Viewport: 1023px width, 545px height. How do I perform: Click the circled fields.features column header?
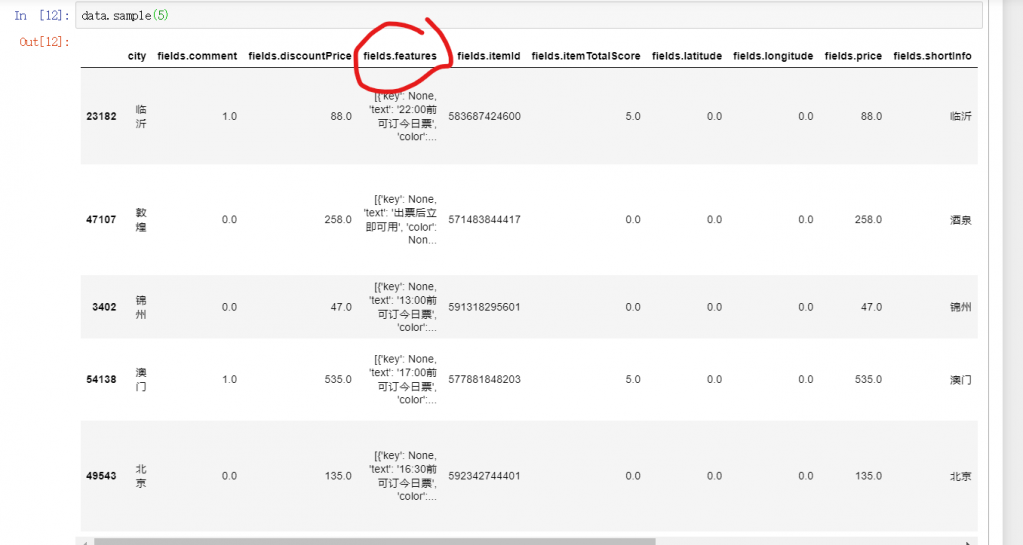point(400,56)
